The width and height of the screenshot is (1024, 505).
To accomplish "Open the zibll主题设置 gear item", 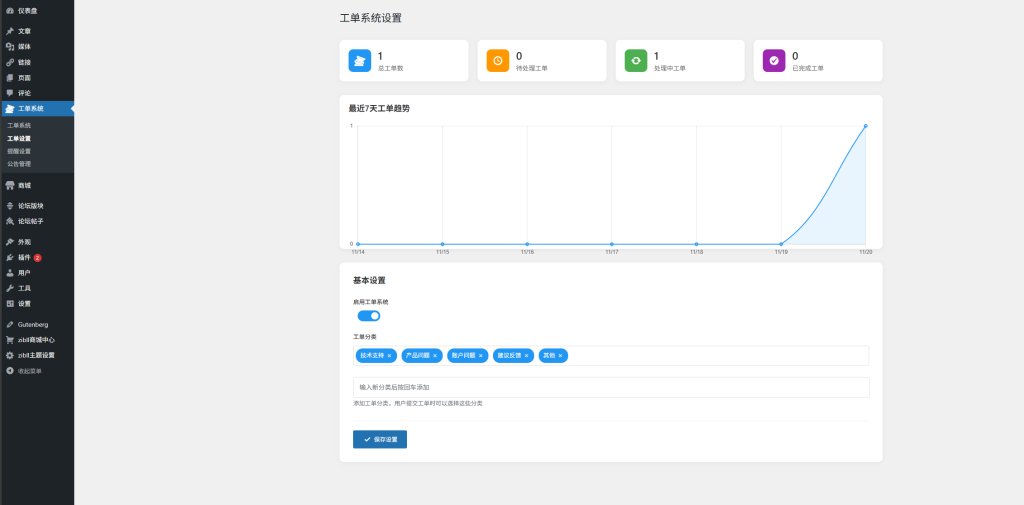I will pyautogui.click(x=35, y=355).
